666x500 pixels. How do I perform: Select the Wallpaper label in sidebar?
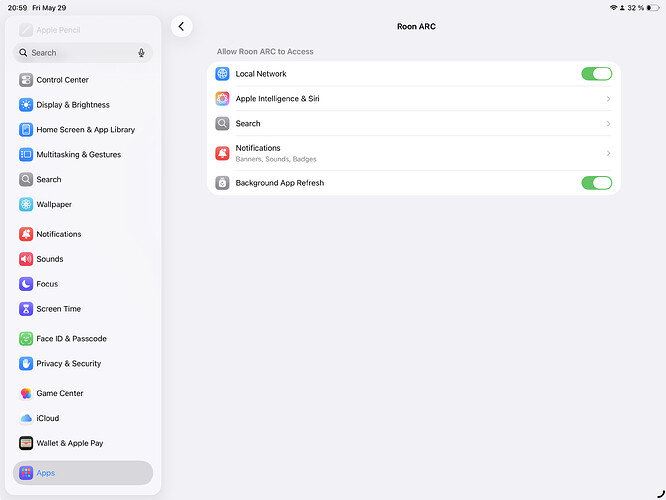pos(54,204)
